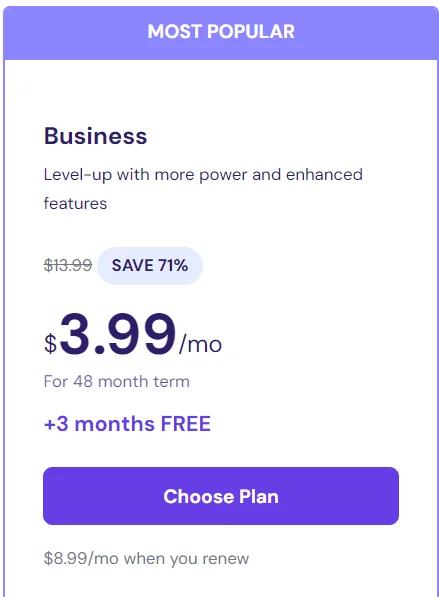Image resolution: width=439 pixels, height=597 pixels.
Task: Click the word POPULAR in the top banner
Action: coord(251,31)
